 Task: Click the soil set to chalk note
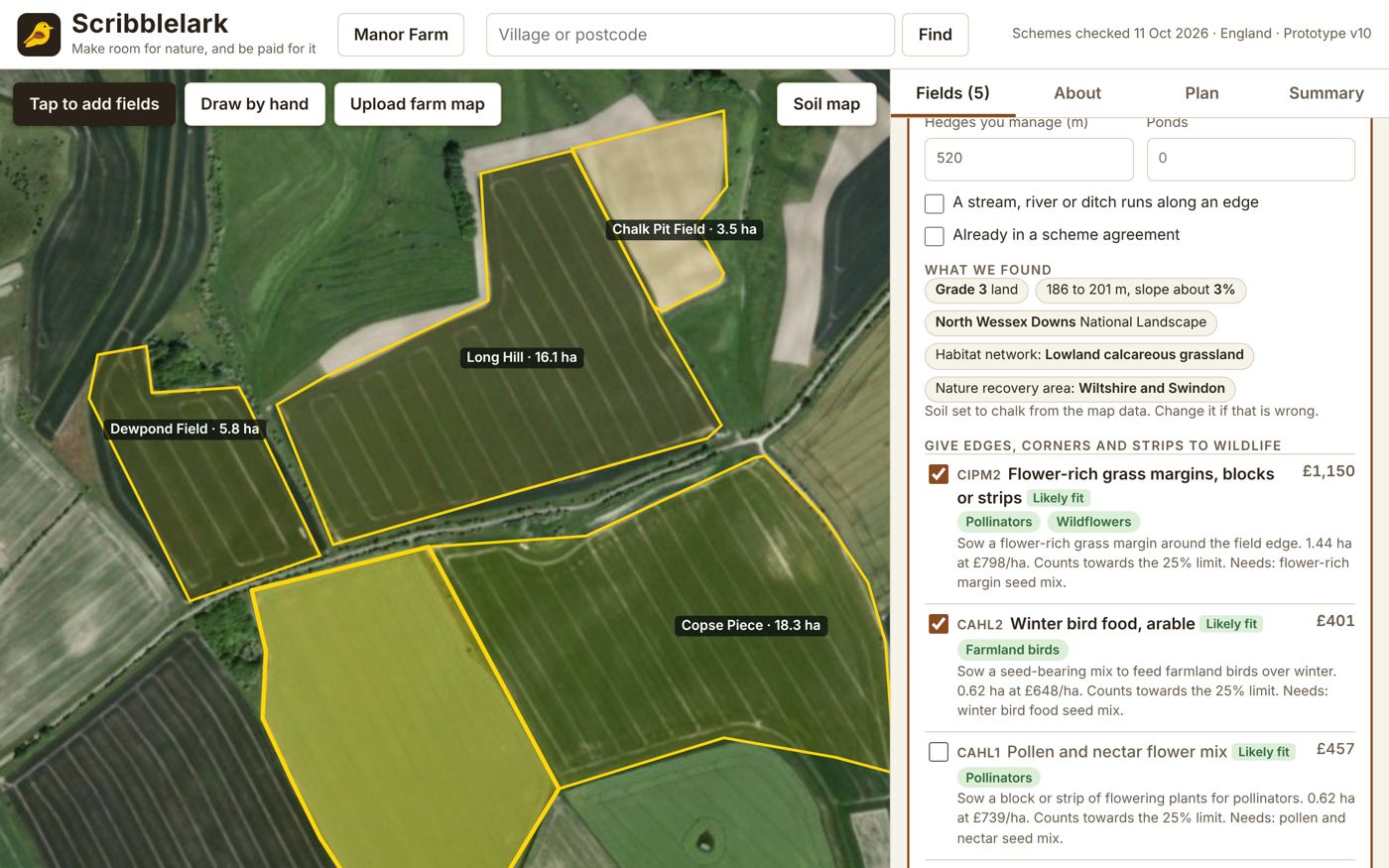click(x=1121, y=411)
